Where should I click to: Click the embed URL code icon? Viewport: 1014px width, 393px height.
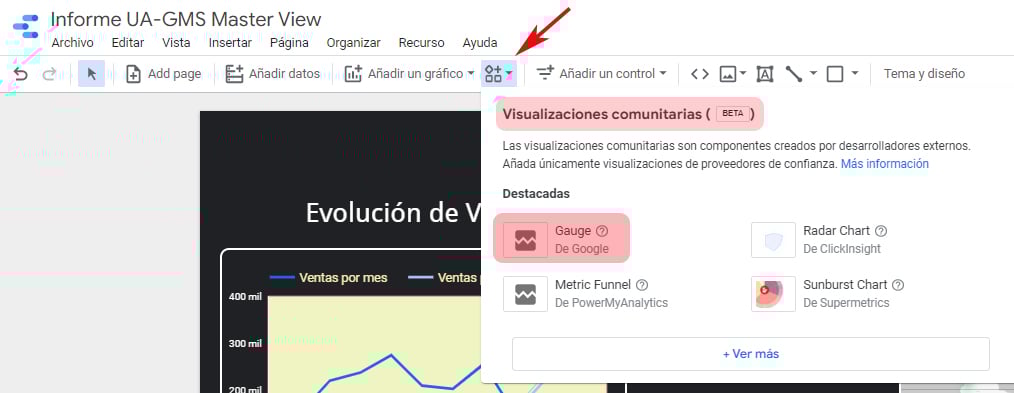click(x=700, y=74)
